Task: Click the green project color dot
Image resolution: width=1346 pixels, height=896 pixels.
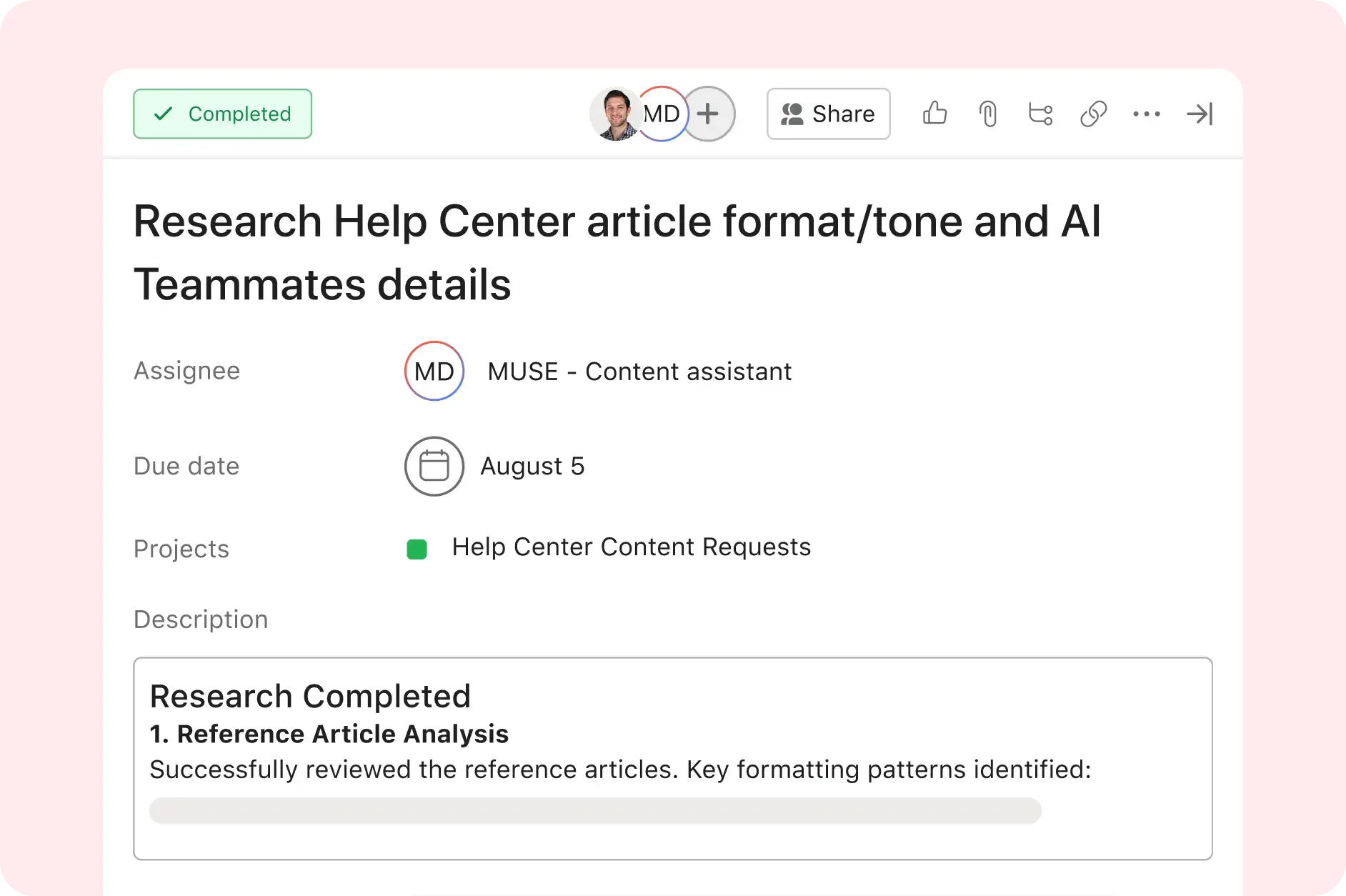Action: [417, 549]
